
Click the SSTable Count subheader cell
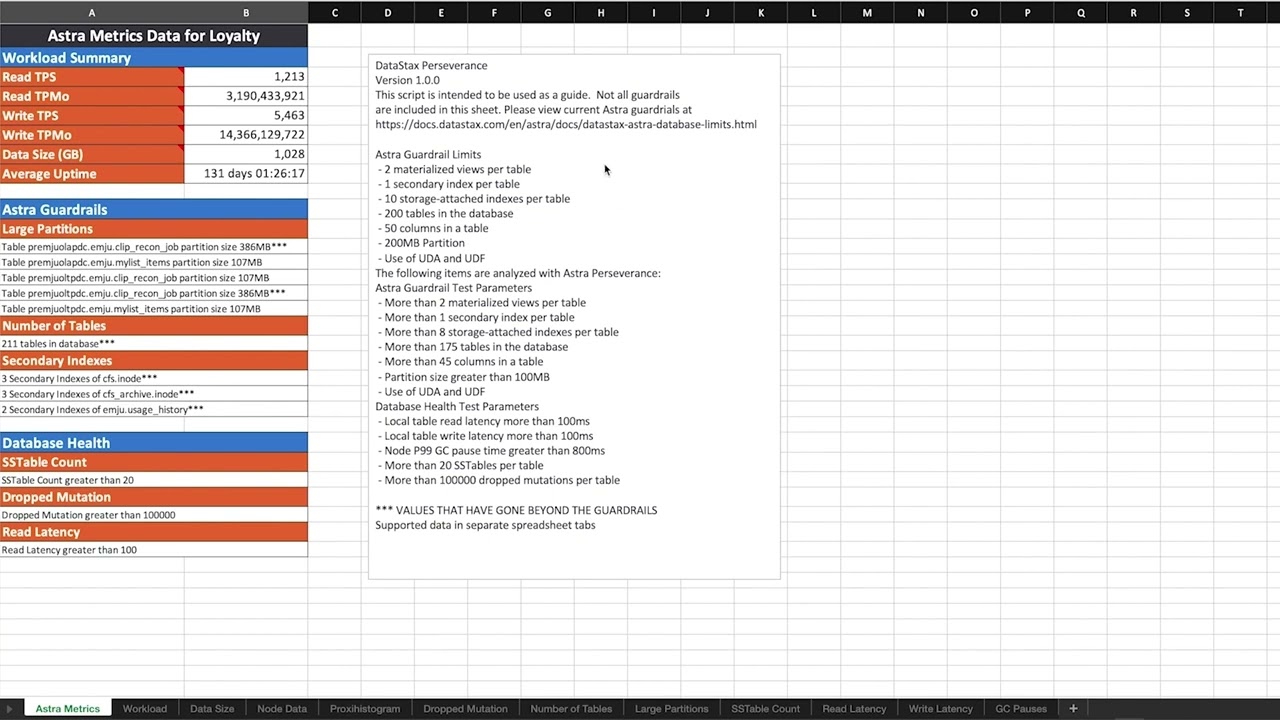[x=154, y=463]
